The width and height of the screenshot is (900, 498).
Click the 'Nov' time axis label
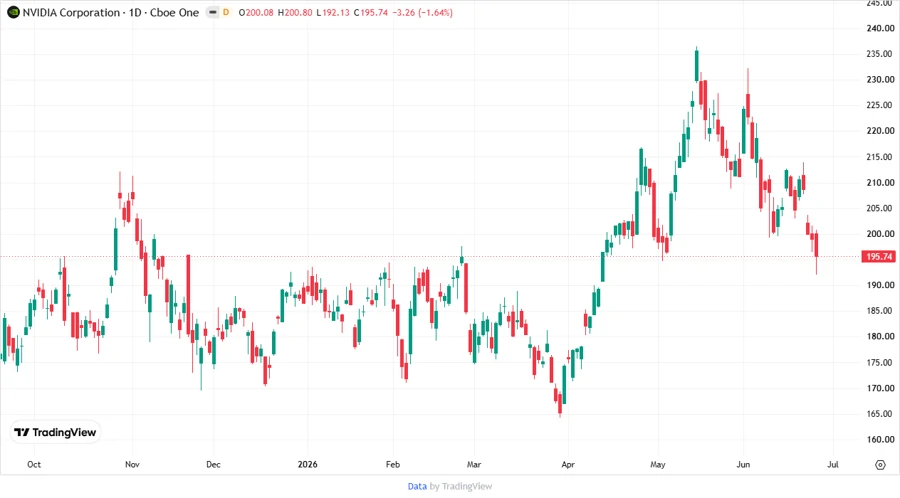click(132, 465)
